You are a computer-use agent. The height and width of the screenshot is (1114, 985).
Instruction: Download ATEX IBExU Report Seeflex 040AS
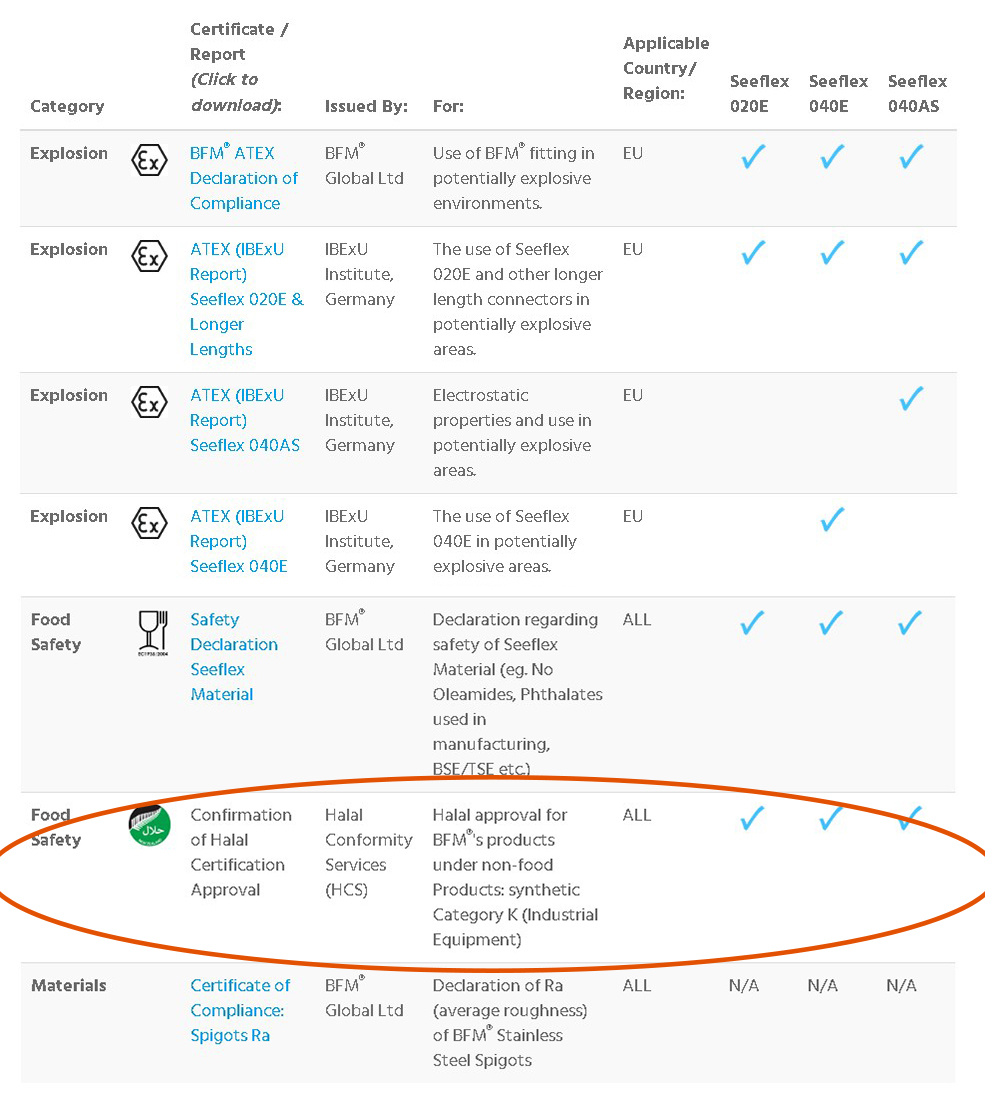pos(244,420)
